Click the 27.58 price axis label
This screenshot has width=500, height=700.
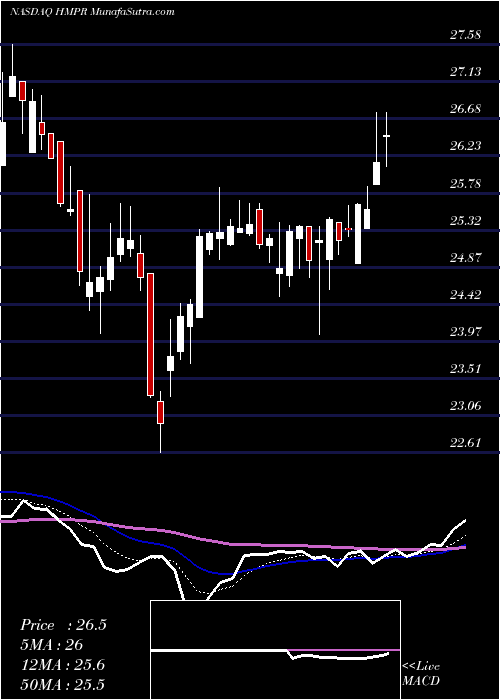[x=465, y=34]
